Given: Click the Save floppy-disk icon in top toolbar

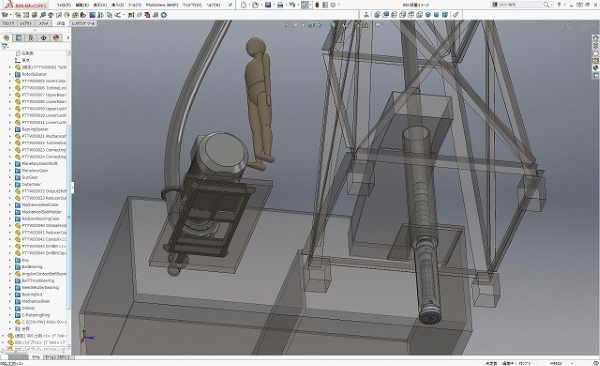Looking at the screenshot, I should click(268, 5).
